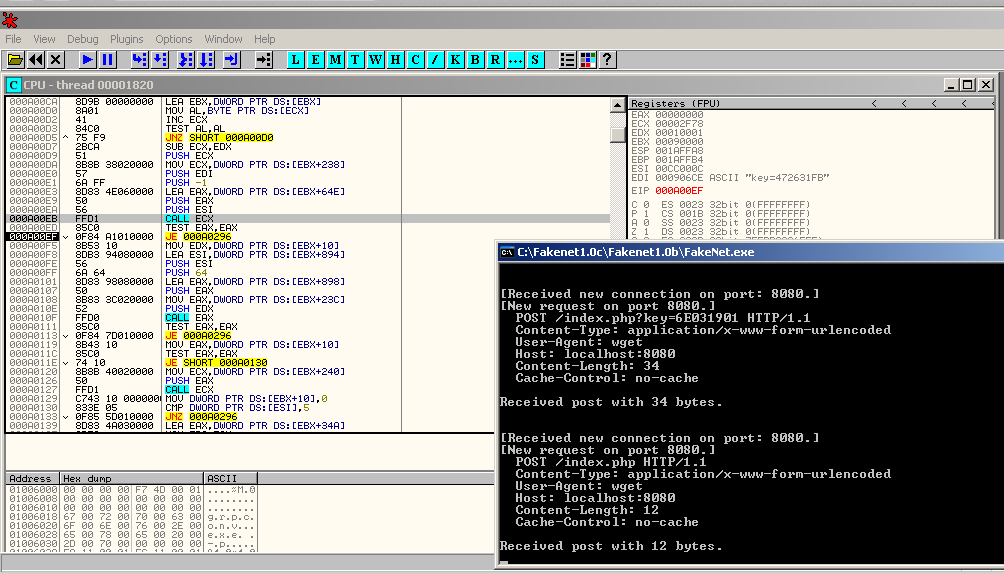Click the Open file toolbar icon
Viewport: 1004px width, 574px height.
[15, 60]
